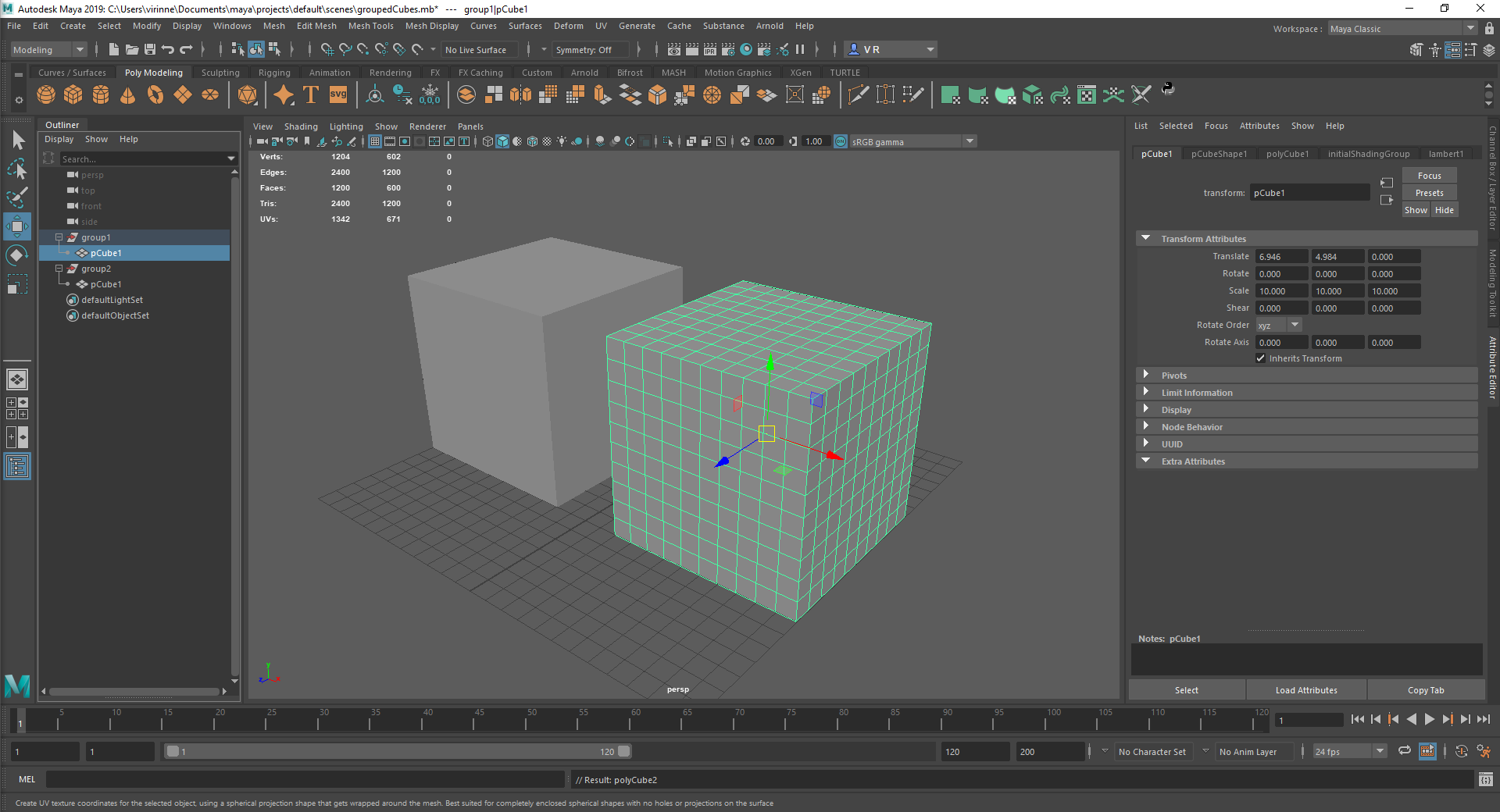This screenshot has width=1500, height=812.
Task: Select the Polygon Type (T) tool
Action: click(x=310, y=94)
